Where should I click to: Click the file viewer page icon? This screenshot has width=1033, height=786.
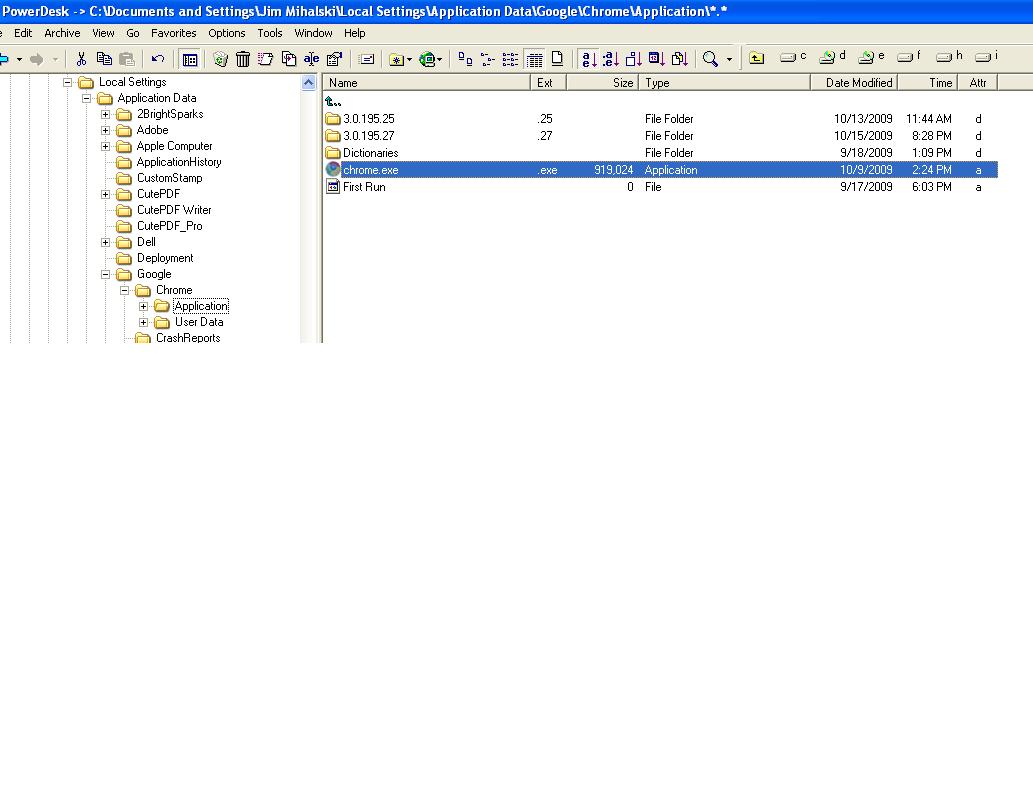557,59
